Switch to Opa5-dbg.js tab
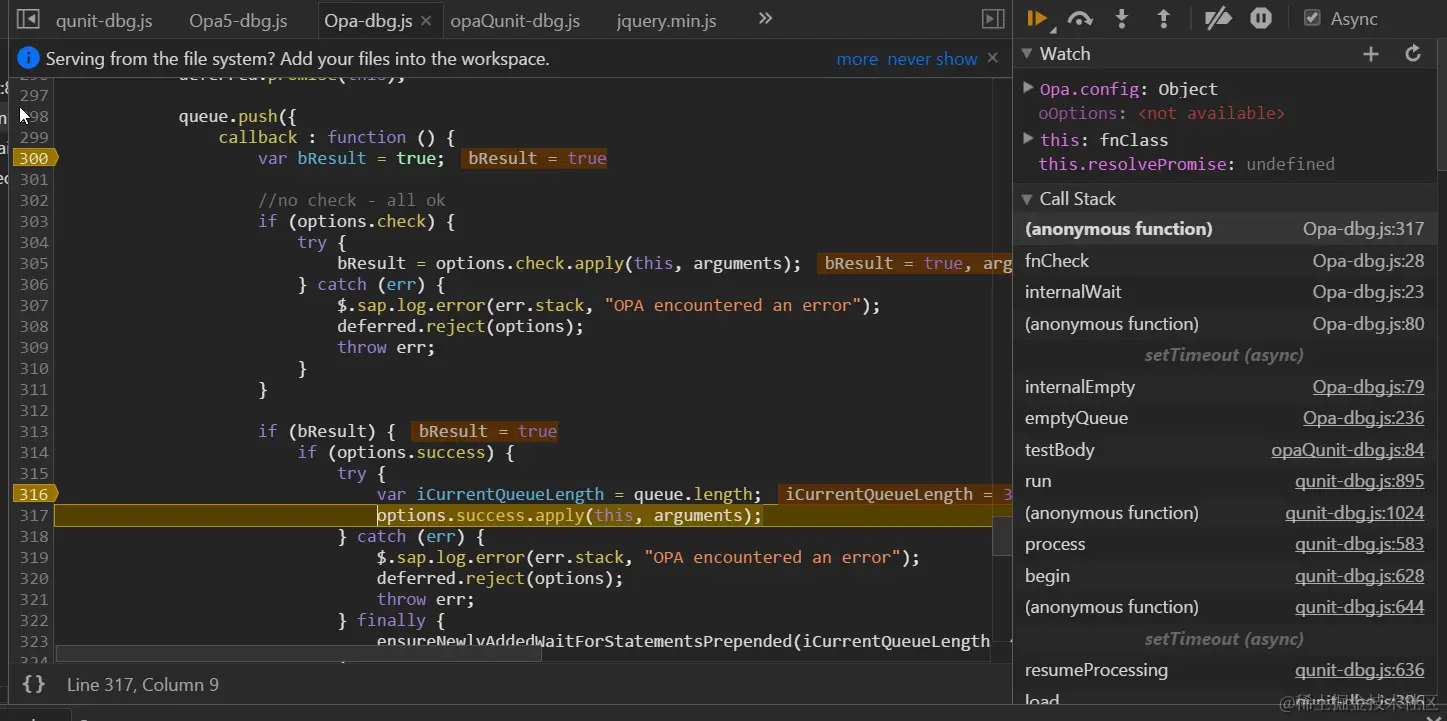Screen dimensions: 1447x721 tap(238, 20)
